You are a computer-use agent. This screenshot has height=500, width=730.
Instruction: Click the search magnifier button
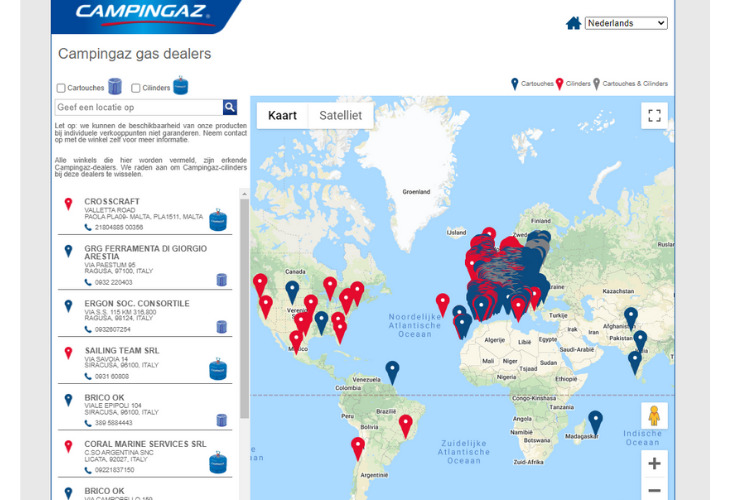click(230, 107)
